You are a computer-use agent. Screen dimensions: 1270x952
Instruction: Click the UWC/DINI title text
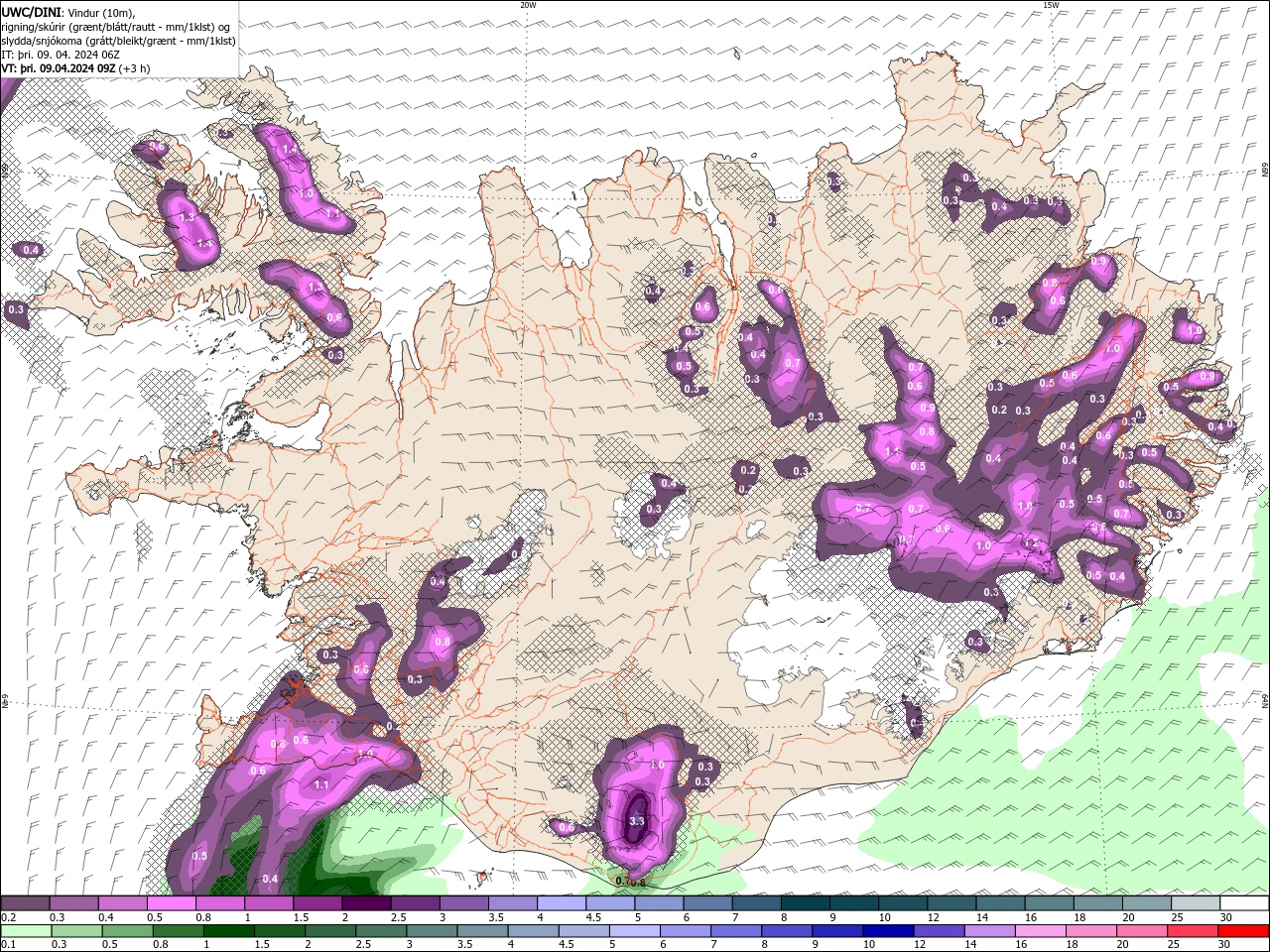coord(30,11)
